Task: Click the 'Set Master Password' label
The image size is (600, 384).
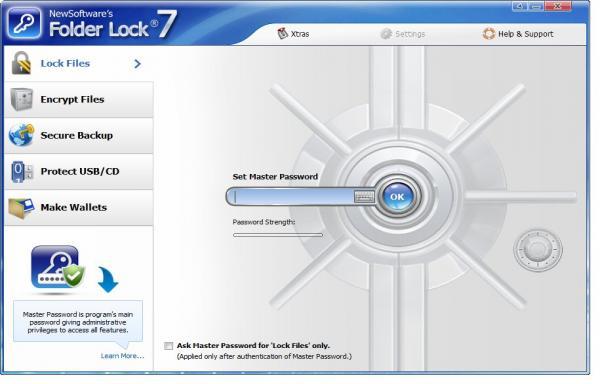Action: coord(276,177)
